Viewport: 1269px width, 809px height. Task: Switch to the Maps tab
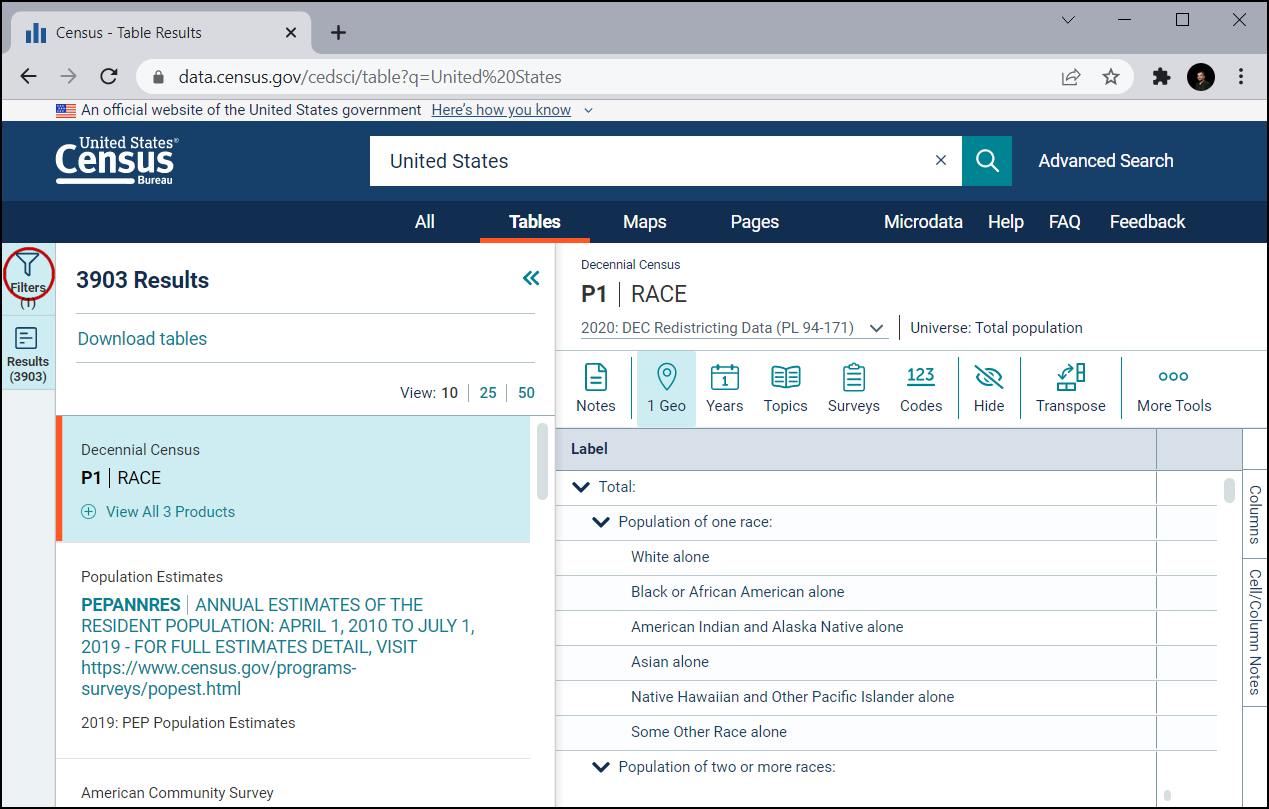(644, 222)
